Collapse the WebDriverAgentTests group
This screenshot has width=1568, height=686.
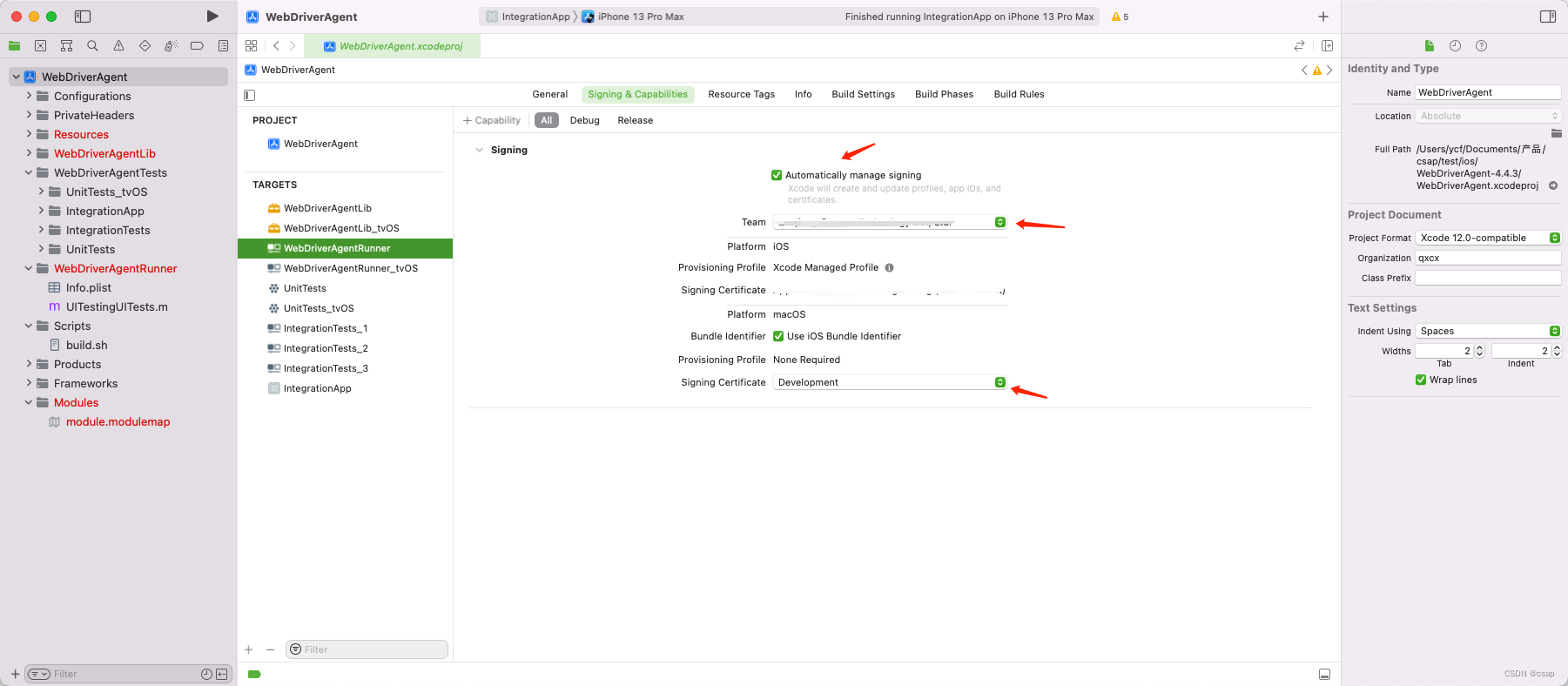pos(29,172)
